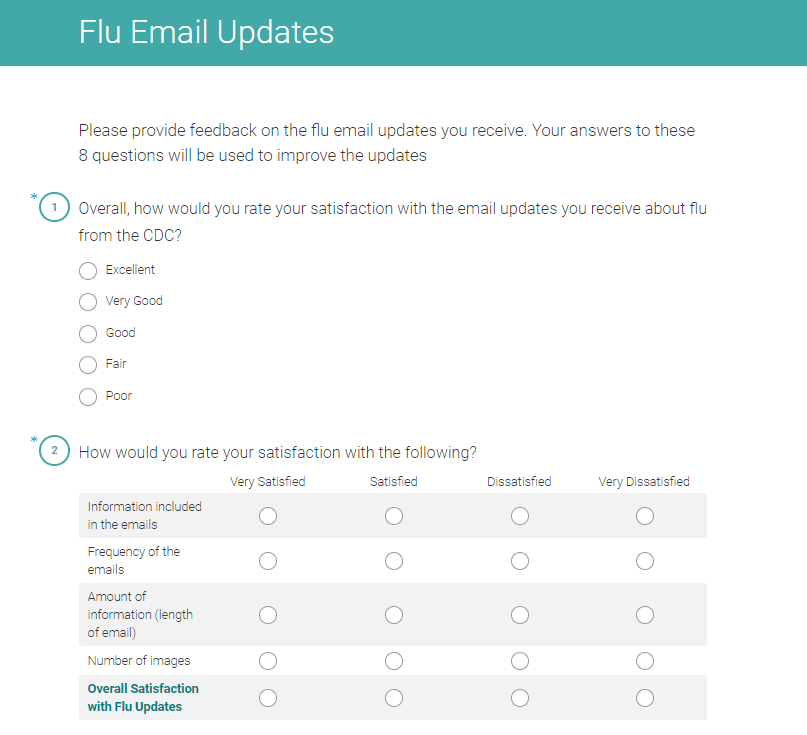
Task: Select the Good radio button
Action: [x=88, y=333]
